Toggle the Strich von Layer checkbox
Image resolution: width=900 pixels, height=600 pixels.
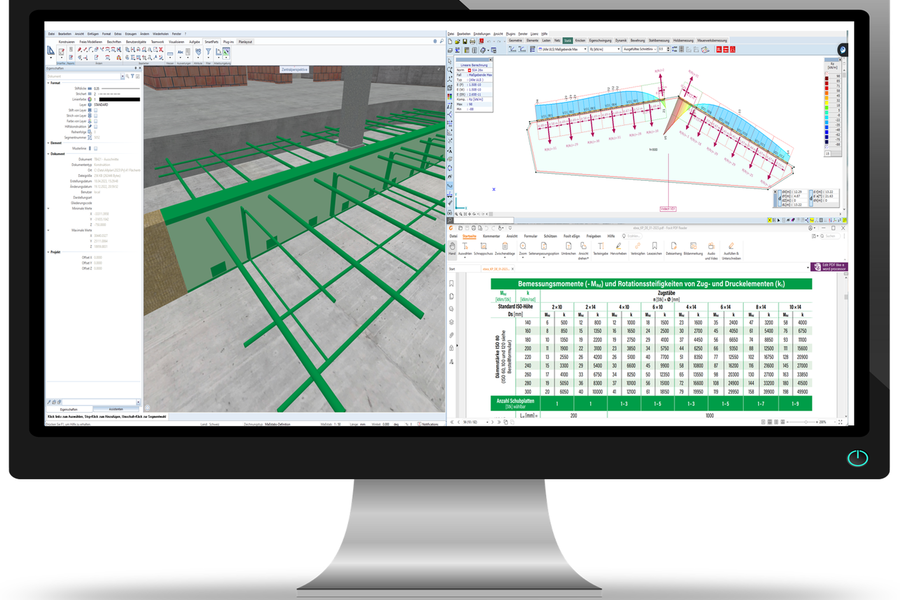pyautogui.click(x=94, y=115)
